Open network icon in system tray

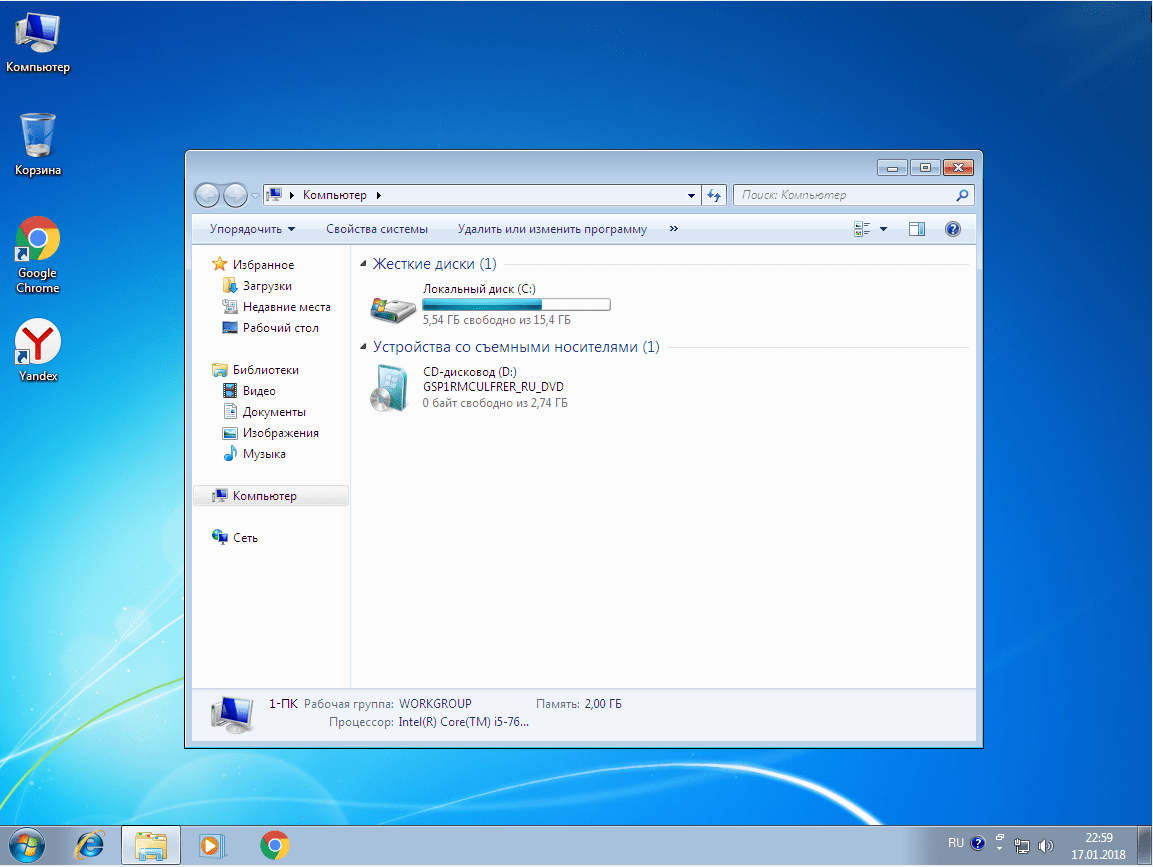click(1022, 846)
